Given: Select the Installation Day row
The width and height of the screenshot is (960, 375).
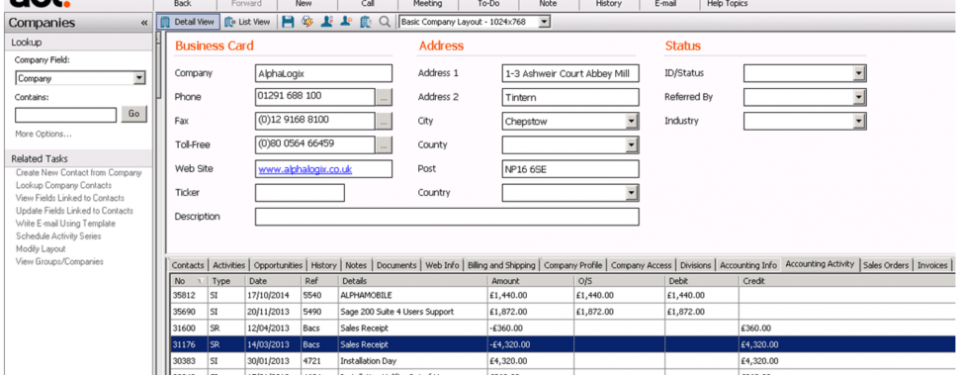Looking at the screenshot, I should click(562, 361).
